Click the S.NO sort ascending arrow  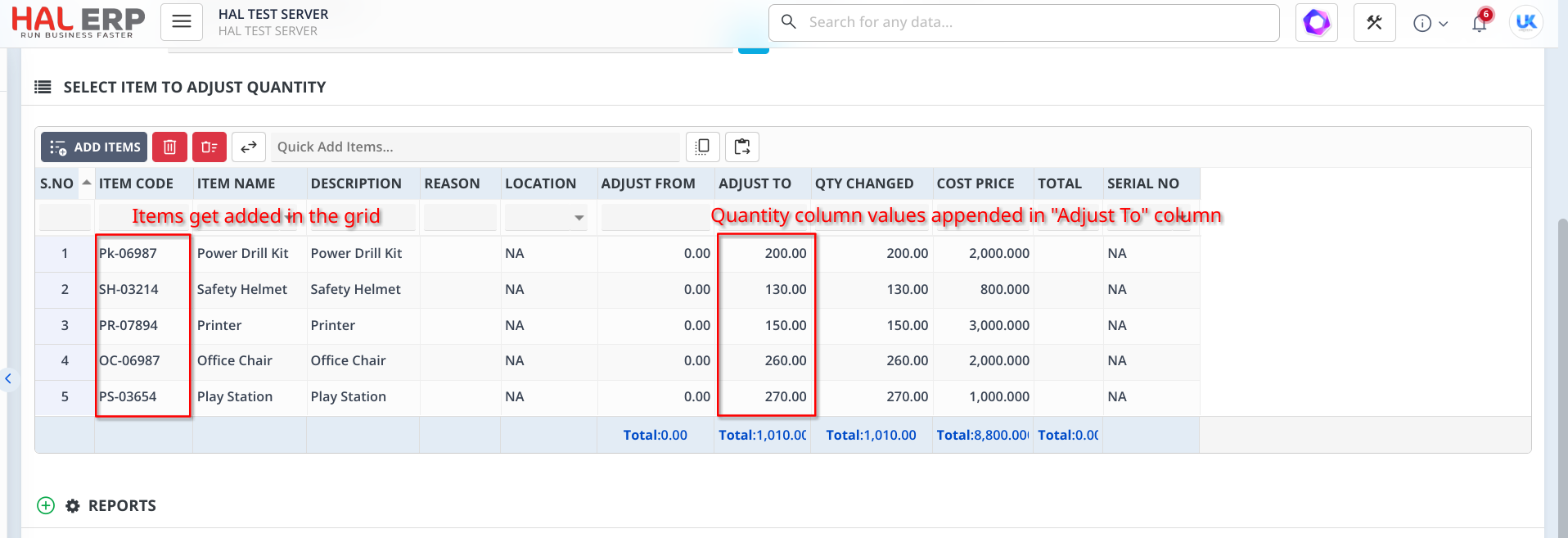click(x=87, y=183)
